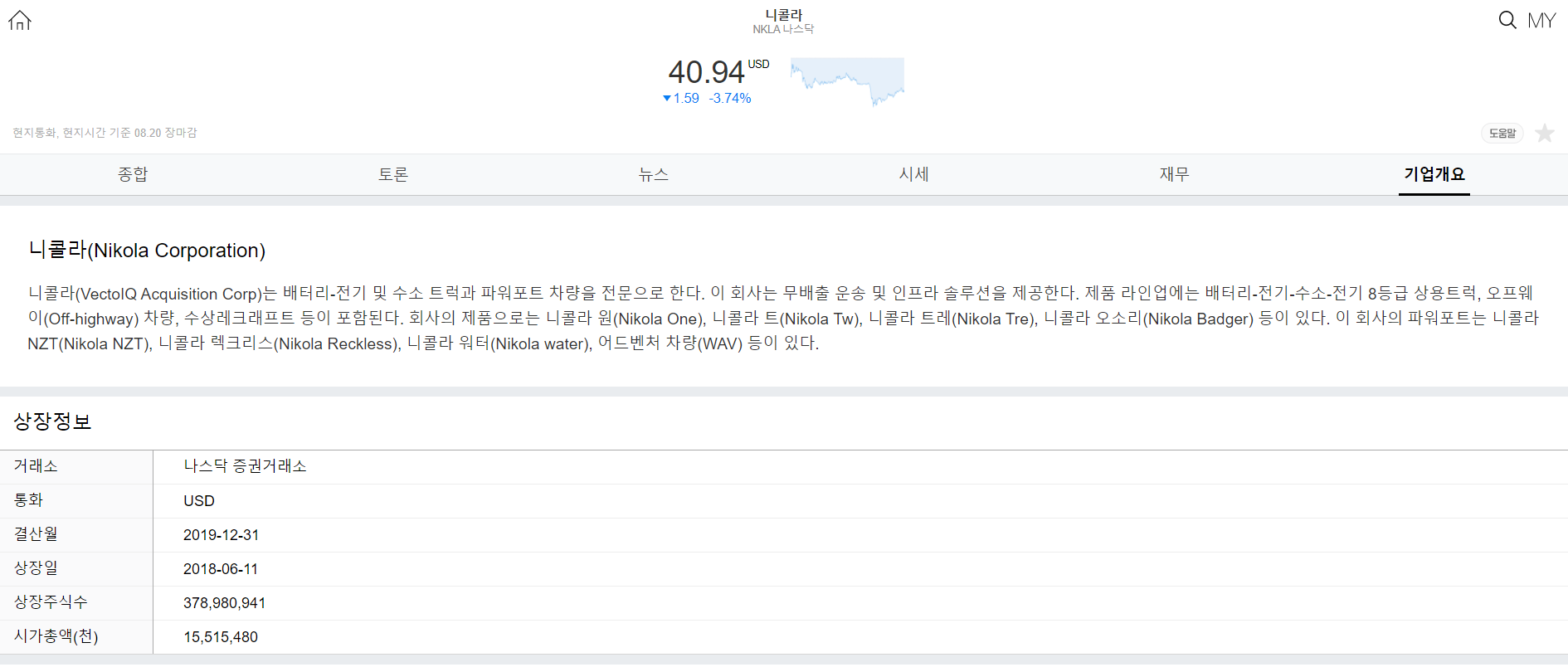Viewport: 1568px width, 672px height.
Task: Switch to the 뉴스 tab
Action: [x=654, y=174]
